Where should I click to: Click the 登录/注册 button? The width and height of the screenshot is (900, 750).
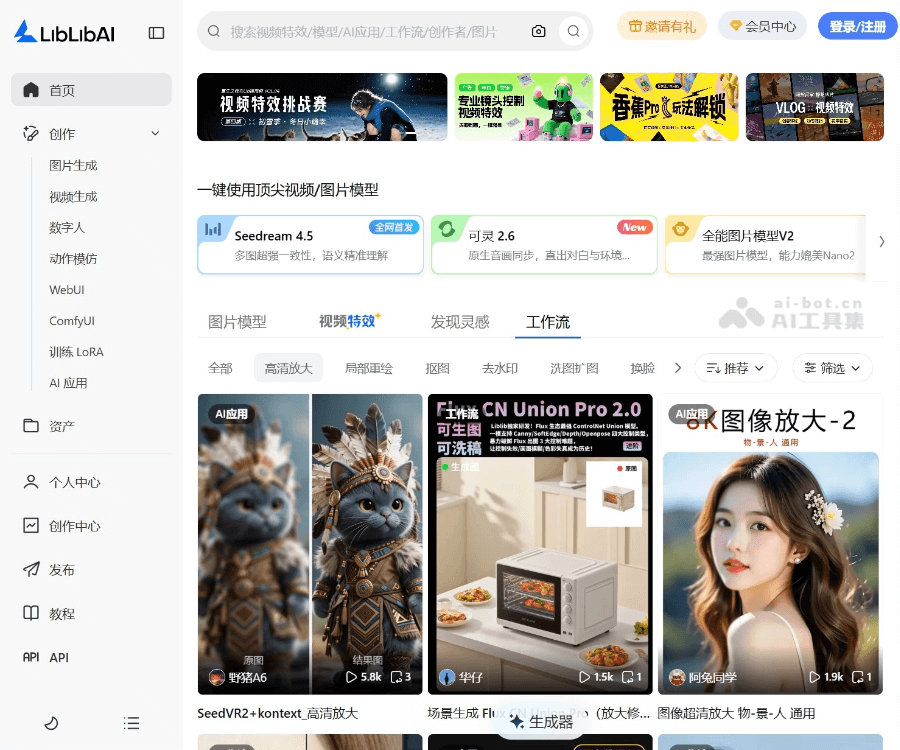pos(857,27)
